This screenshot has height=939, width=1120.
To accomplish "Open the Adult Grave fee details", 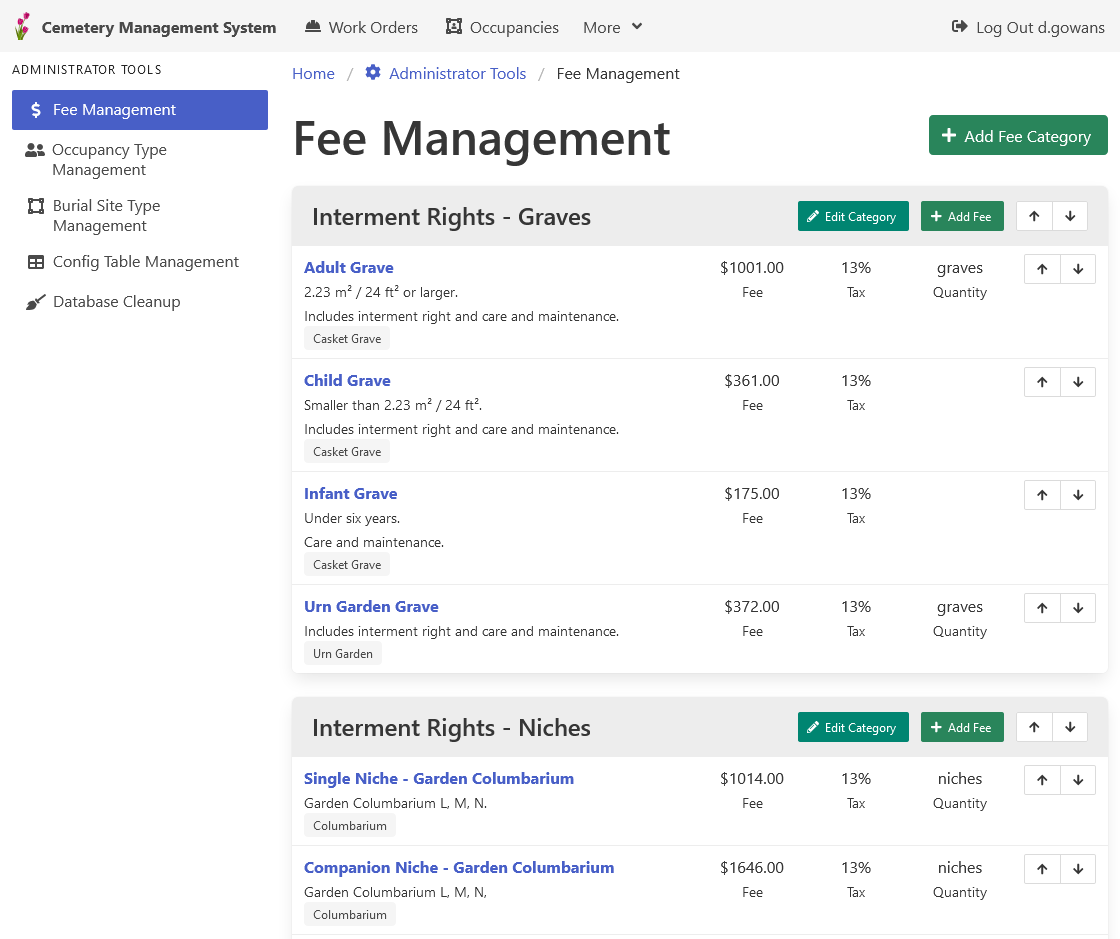I will (x=348, y=267).
